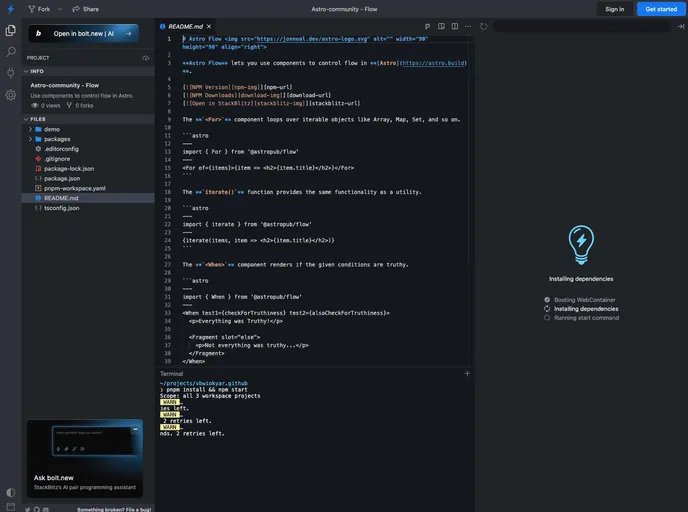Click the project title 'Astro-community - Flow' in sidebar
Screen dimensions: 688x512
pos(64,85)
